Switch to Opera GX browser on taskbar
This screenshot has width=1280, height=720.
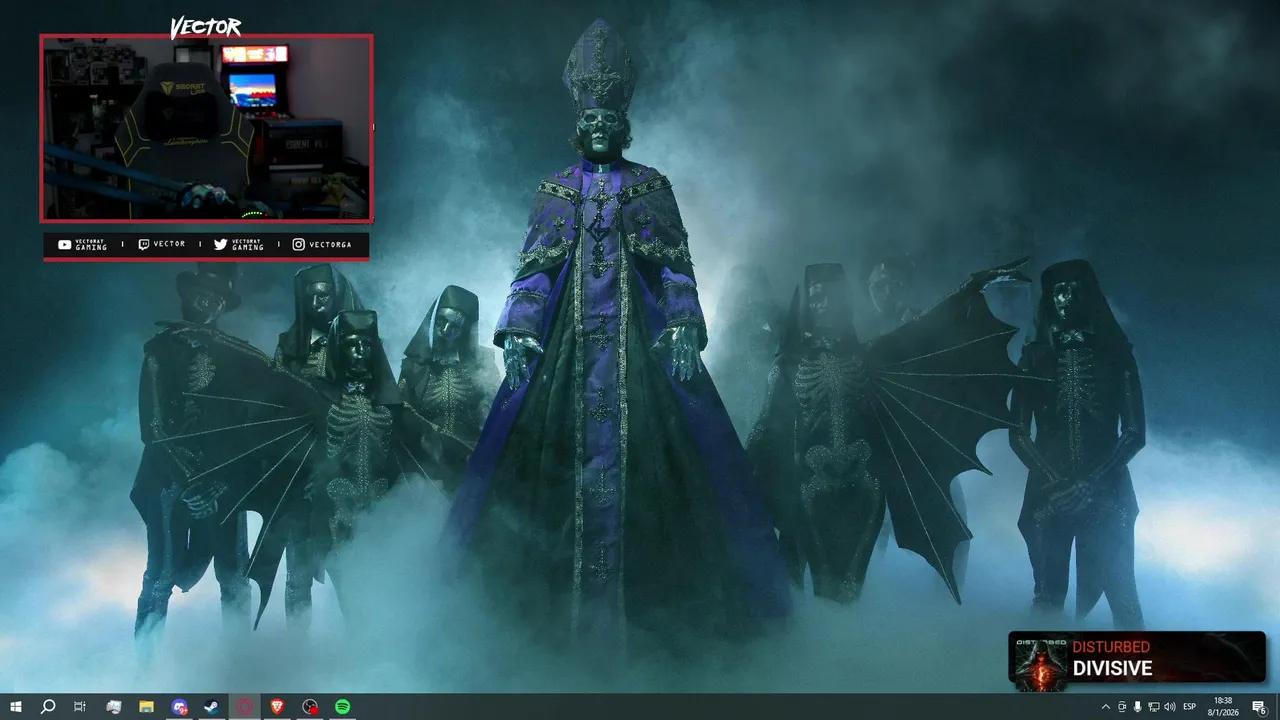pyautogui.click(x=244, y=707)
